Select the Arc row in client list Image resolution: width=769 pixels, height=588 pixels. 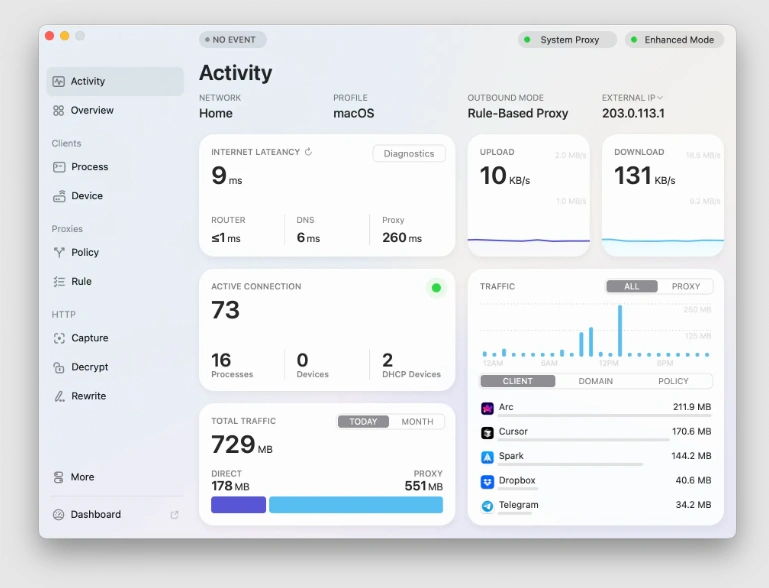[x=596, y=408]
